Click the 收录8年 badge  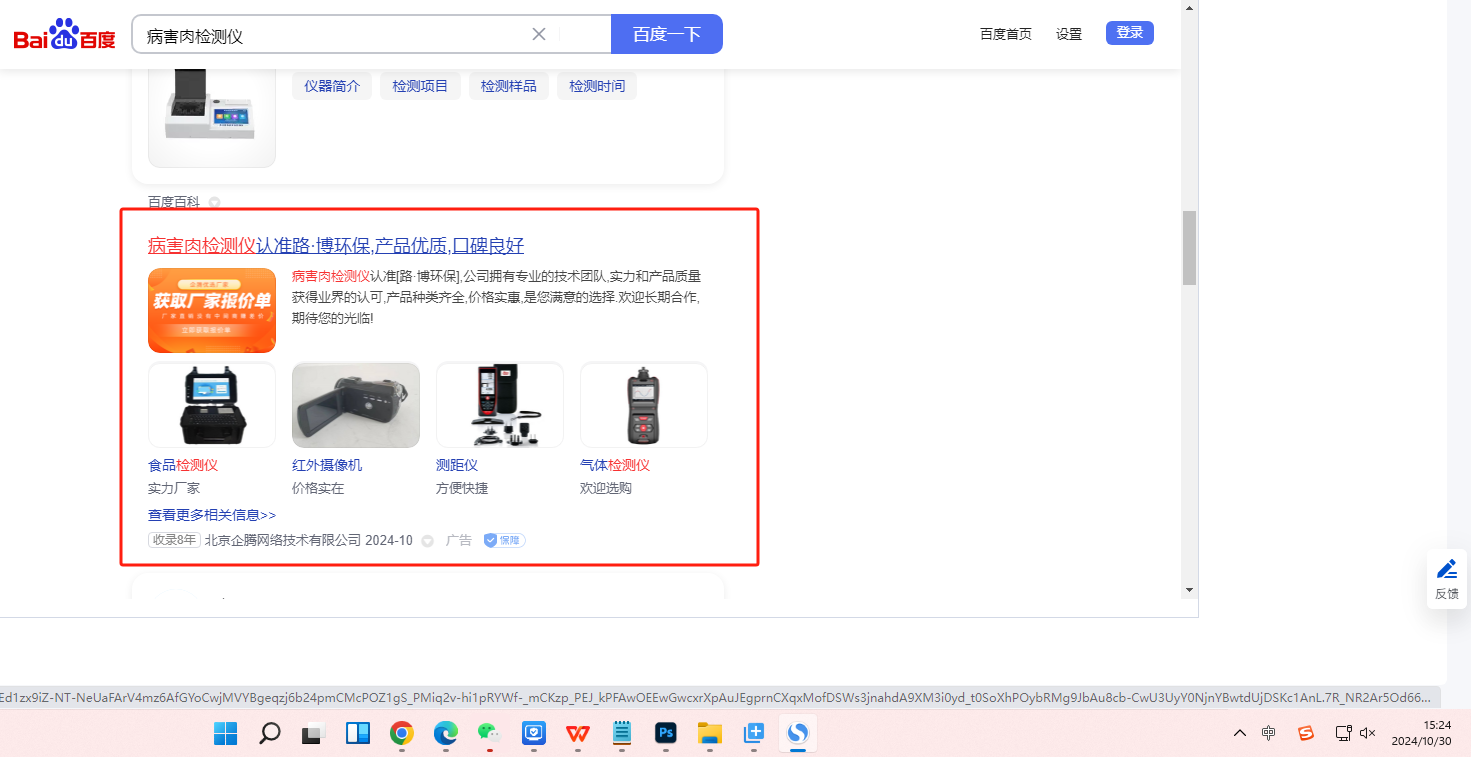click(174, 540)
